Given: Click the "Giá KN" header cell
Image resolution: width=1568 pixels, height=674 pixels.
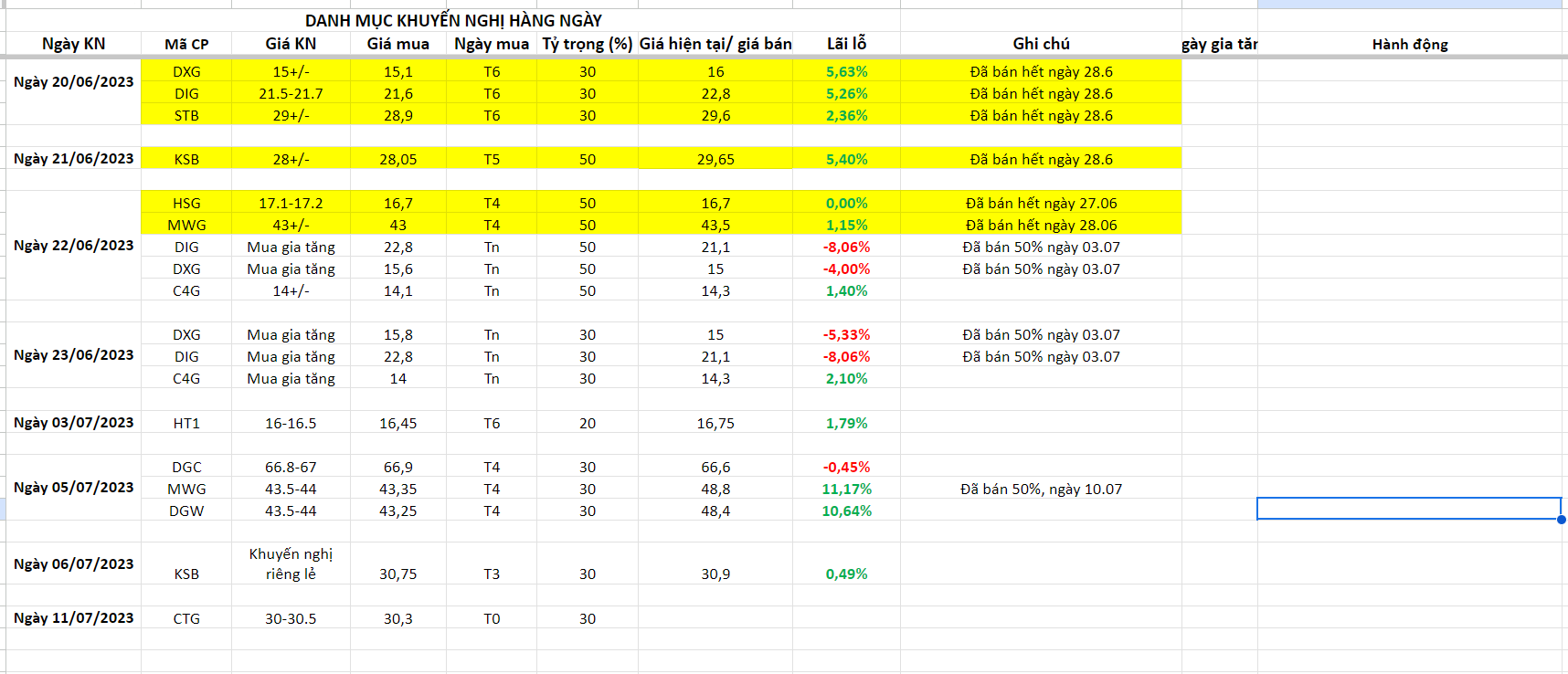Looking at the screenshot, I should tap(291, 44).
